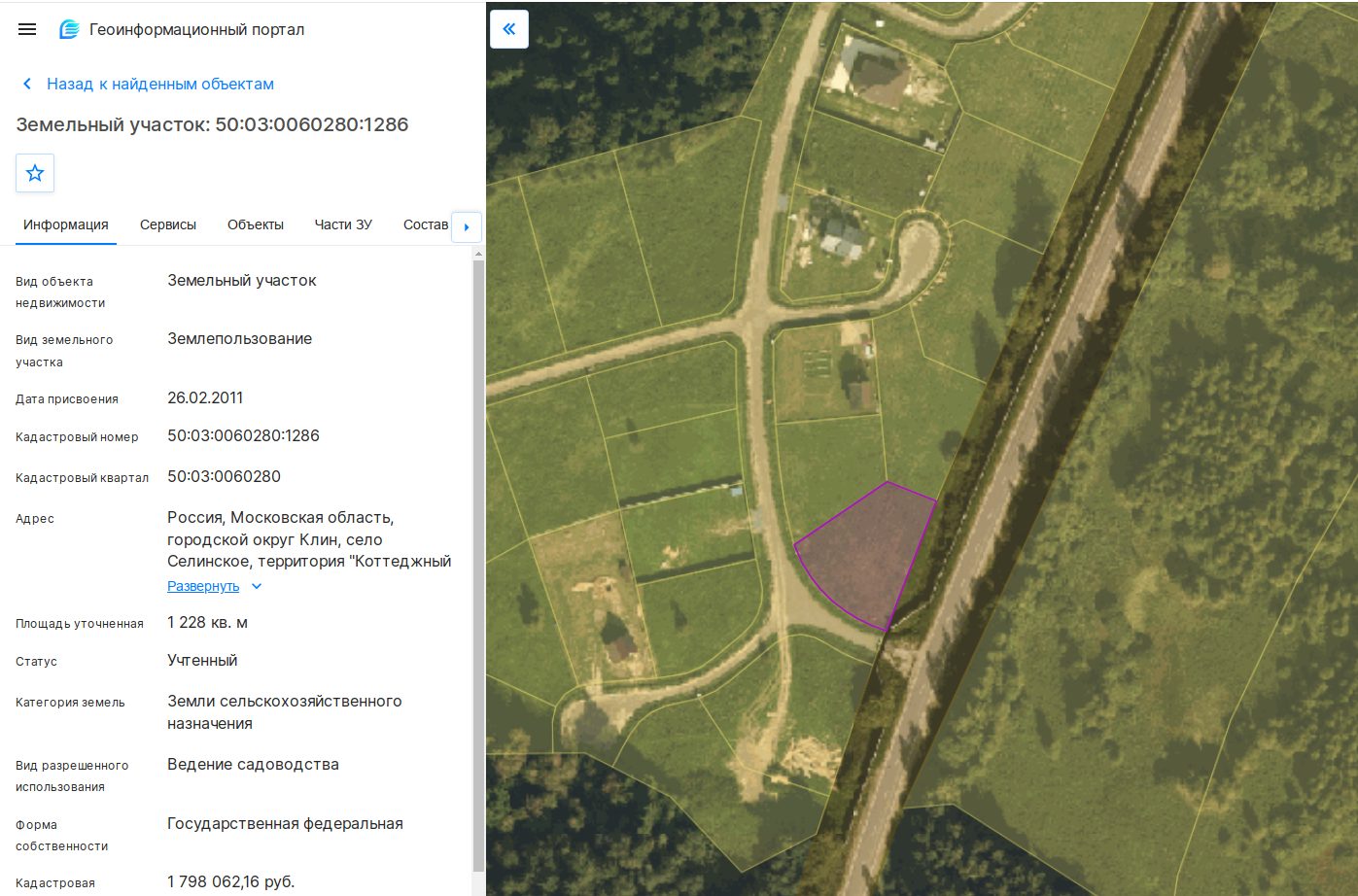1358x896 pixels.
Task: Click the Ведение садоводства value
Action: click(253, 764)
